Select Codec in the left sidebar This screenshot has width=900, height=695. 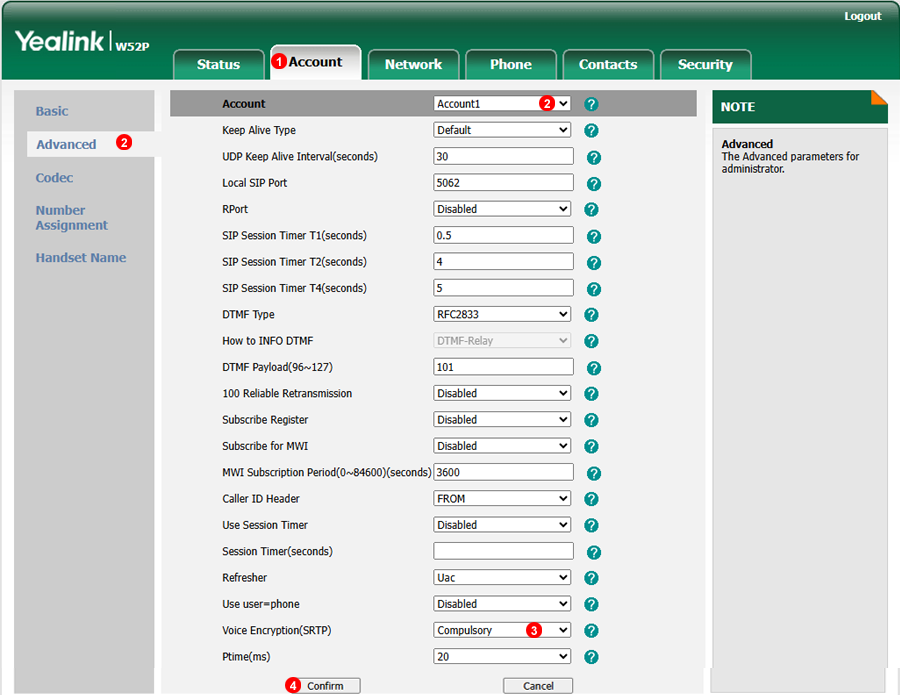(x=55, y=178)
